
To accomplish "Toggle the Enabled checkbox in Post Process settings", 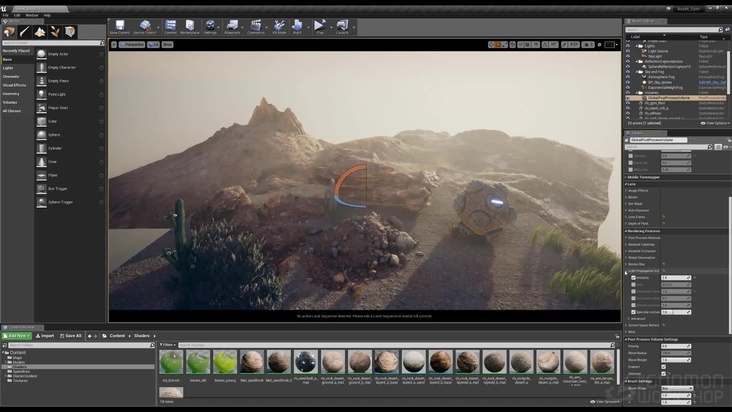I will click(663, 365).
